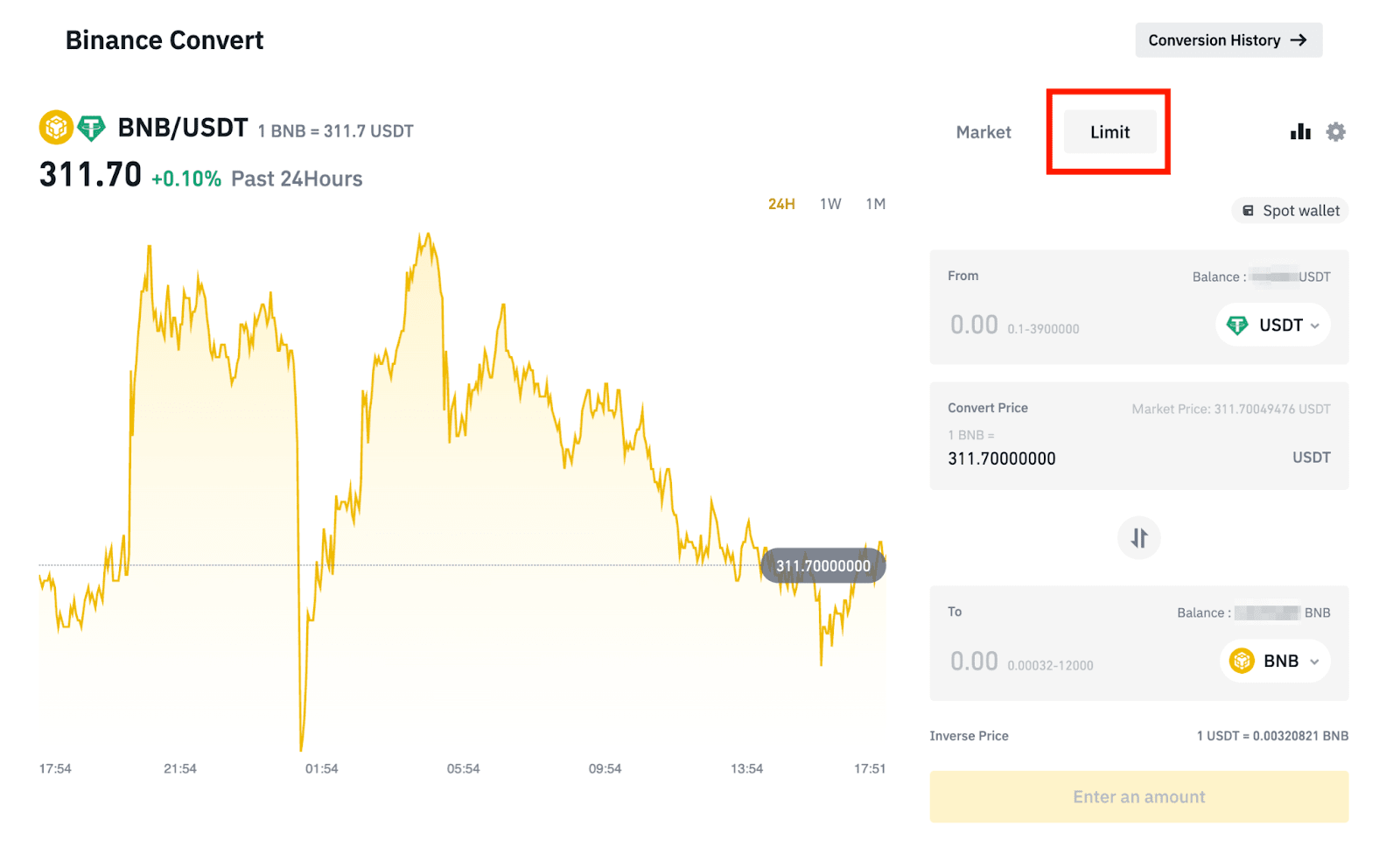Click the green Tether logo in the pair header
1400x861 pixels.
coord(91,129)
